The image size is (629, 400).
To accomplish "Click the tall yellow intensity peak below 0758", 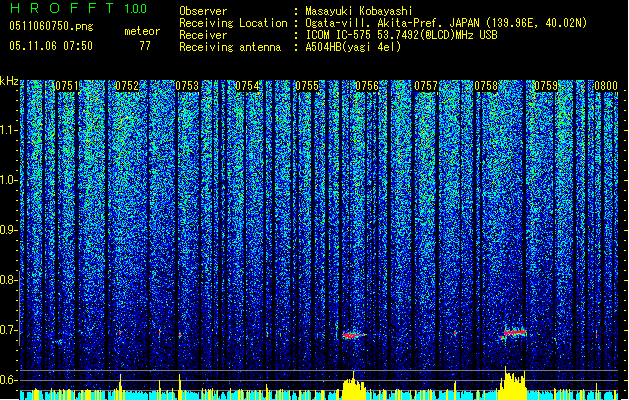I will (x=513, y=383).
